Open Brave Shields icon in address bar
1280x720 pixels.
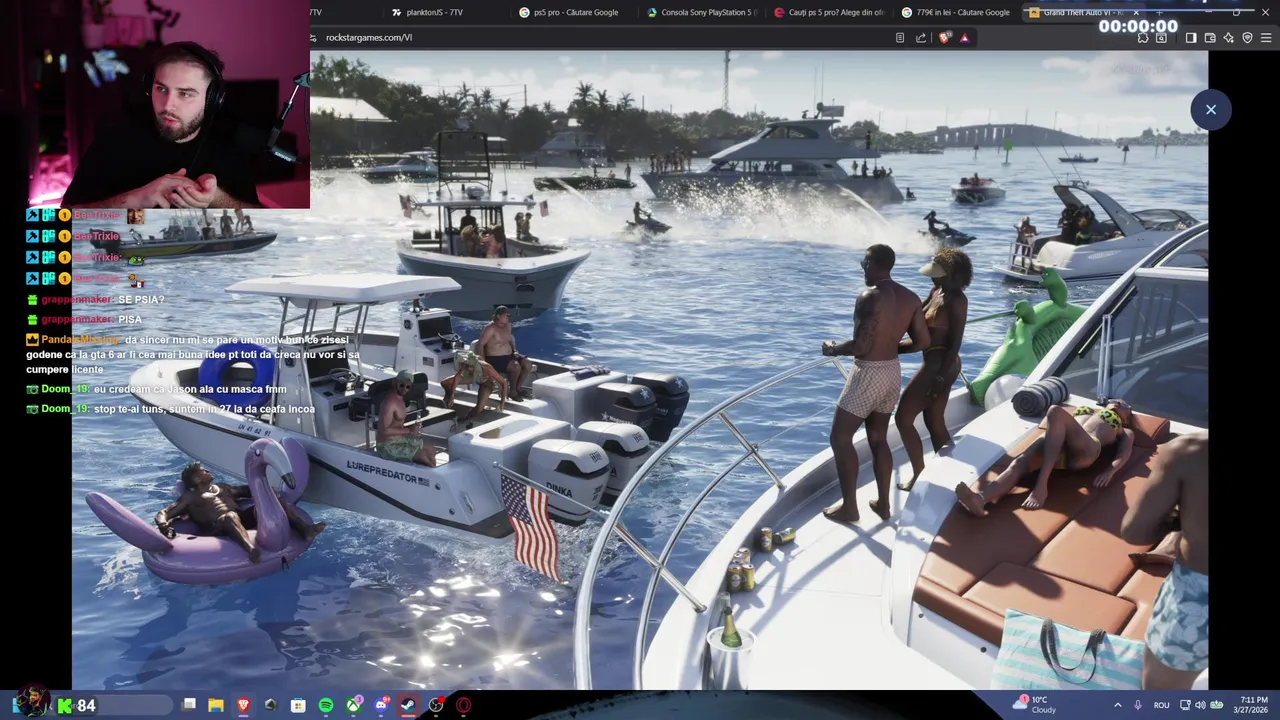pyautogui.click(x=945, y=38)
